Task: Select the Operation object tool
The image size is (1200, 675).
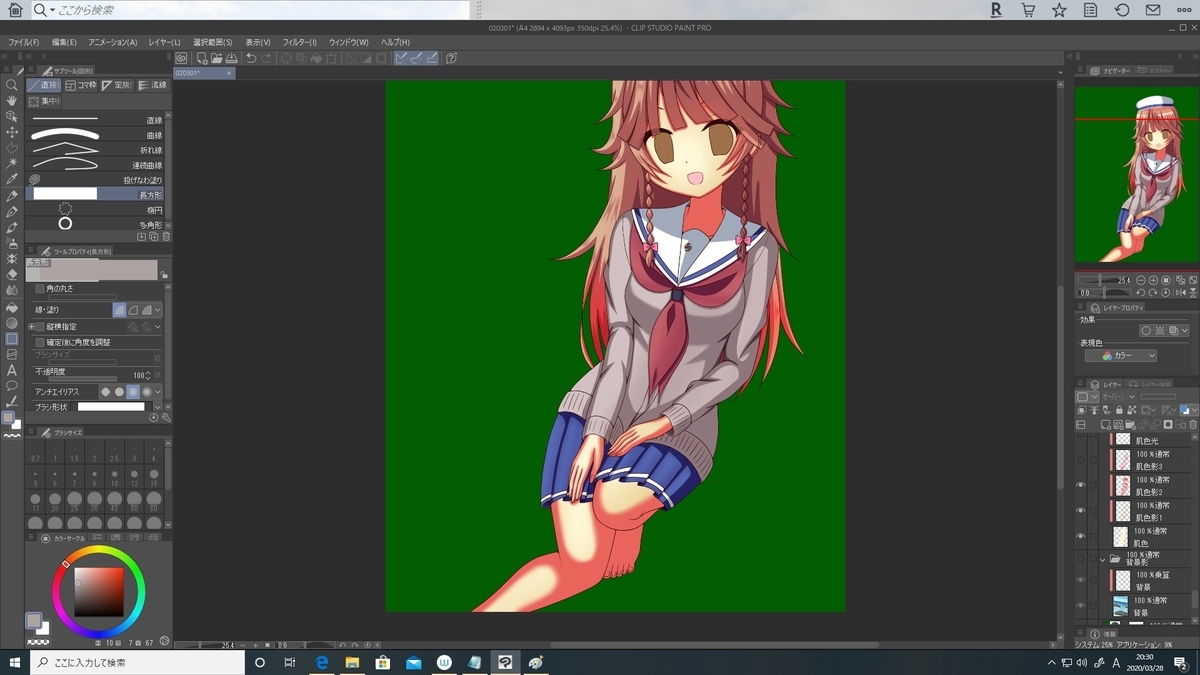Action: point(12,116)
